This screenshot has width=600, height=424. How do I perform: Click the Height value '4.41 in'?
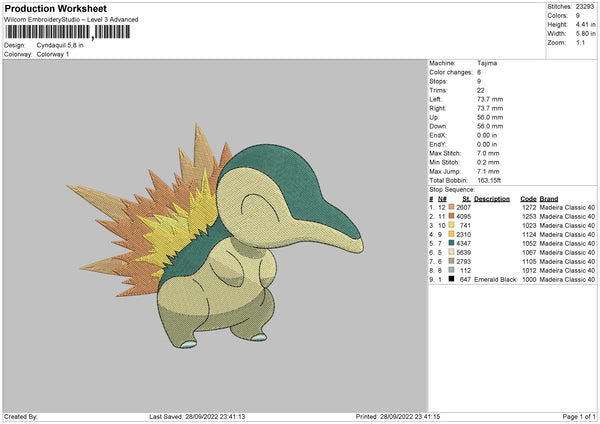click(x=585, y=24)
